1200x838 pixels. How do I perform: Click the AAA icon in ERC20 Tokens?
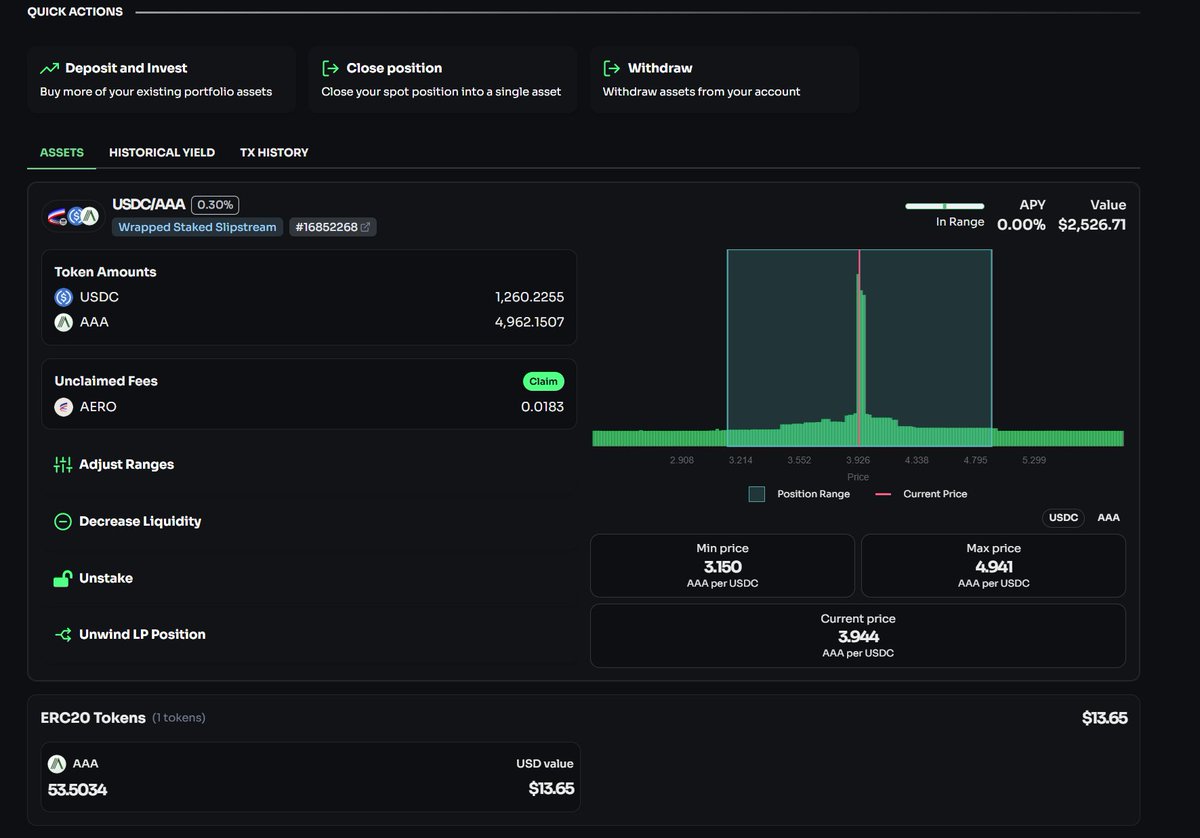click(57, 764)
